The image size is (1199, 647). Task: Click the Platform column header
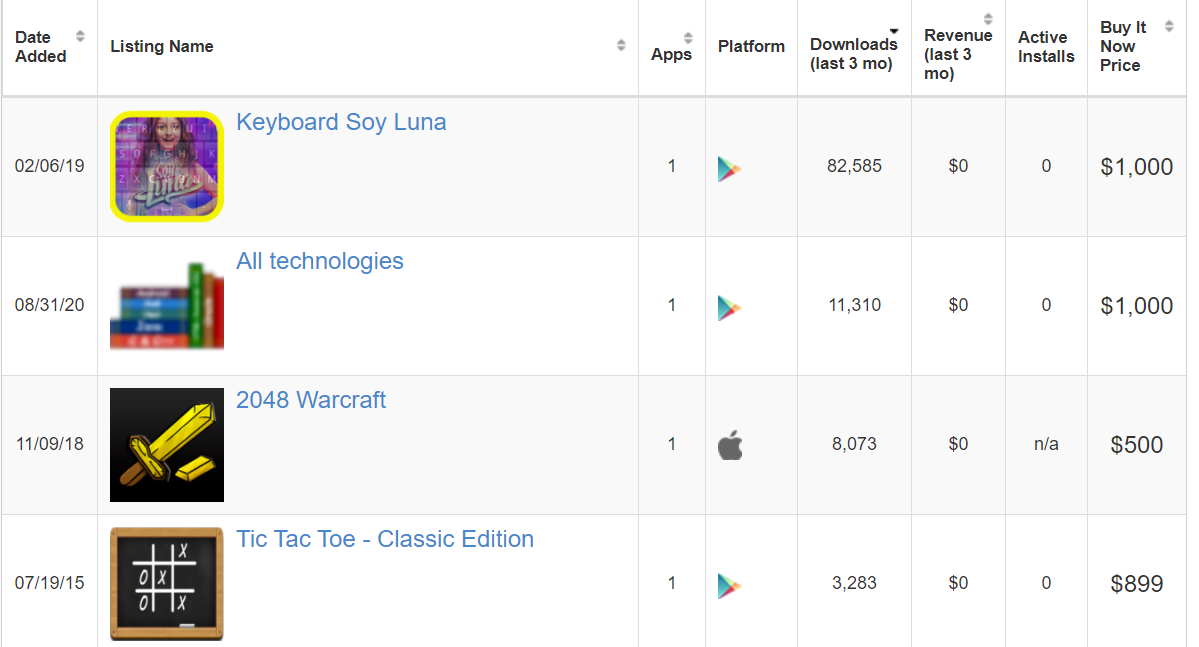[x=751, y=47]
